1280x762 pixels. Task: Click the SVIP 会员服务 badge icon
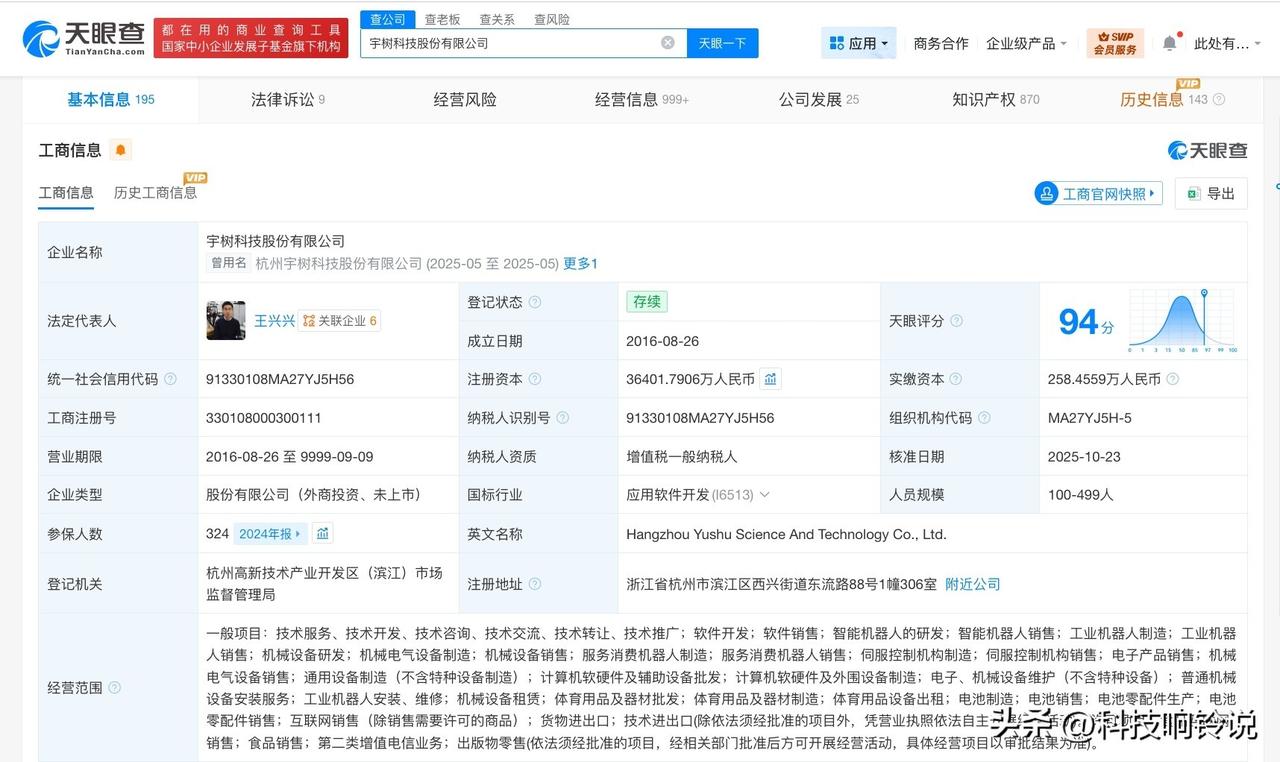[x=1114, y=42]
